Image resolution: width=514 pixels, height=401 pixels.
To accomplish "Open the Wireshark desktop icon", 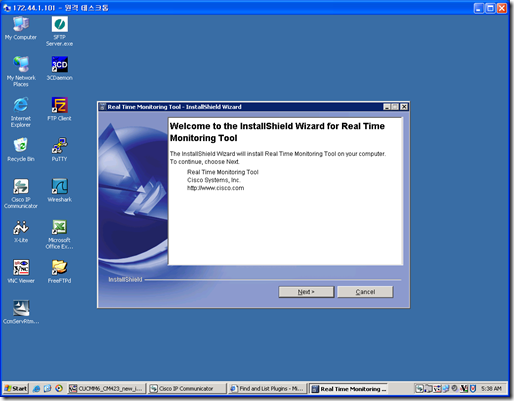I will pos(59,190).
